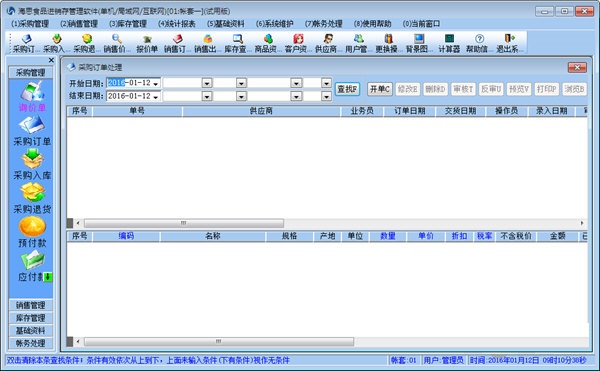Open the (2)销售管理 menu
Screen dimensions: 600x371
coord(79,24)
